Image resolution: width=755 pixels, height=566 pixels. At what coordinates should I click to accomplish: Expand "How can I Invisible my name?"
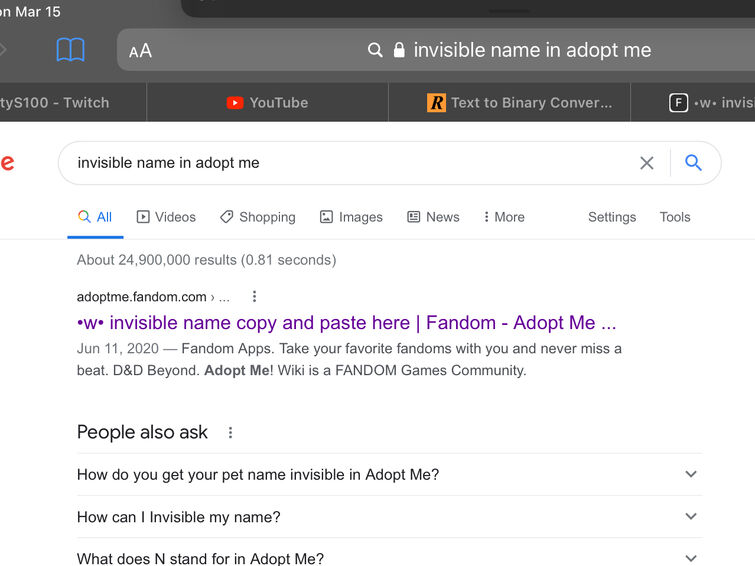point(690,517)
